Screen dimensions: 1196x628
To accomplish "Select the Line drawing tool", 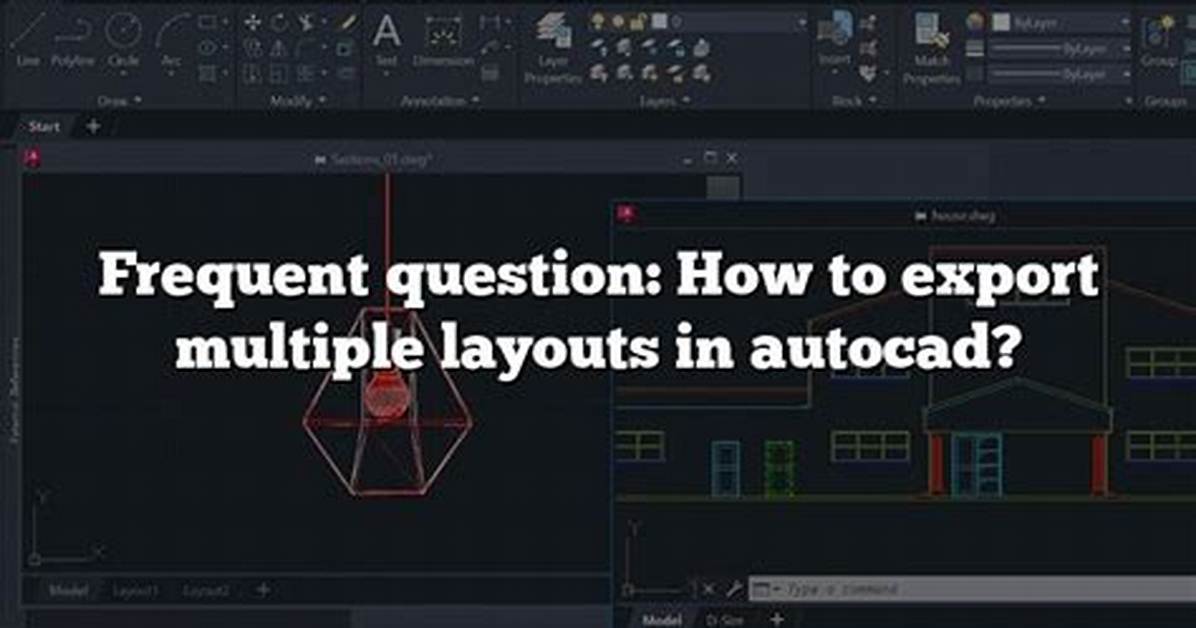I will point(27,38).
